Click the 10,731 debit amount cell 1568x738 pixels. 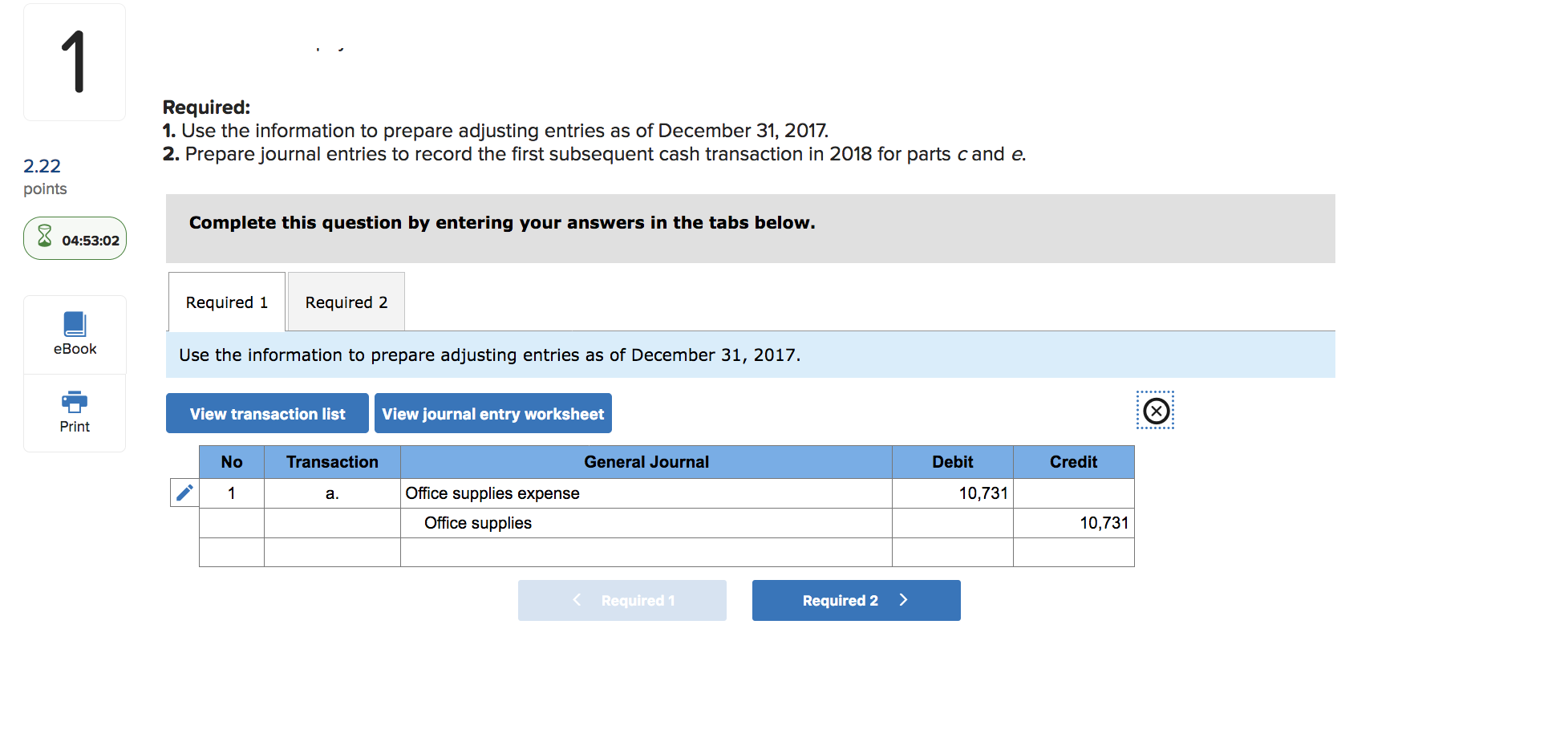click(x=953, y=493)
